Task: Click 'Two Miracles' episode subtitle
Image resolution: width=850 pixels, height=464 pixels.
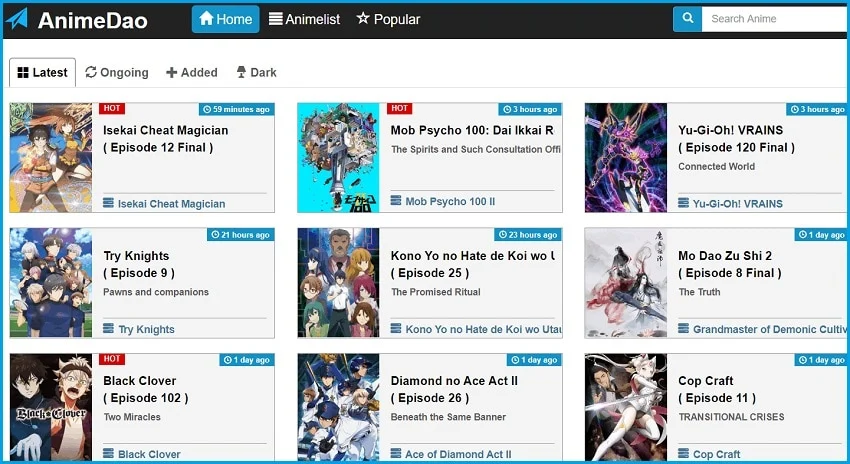Action: (132, 417)
